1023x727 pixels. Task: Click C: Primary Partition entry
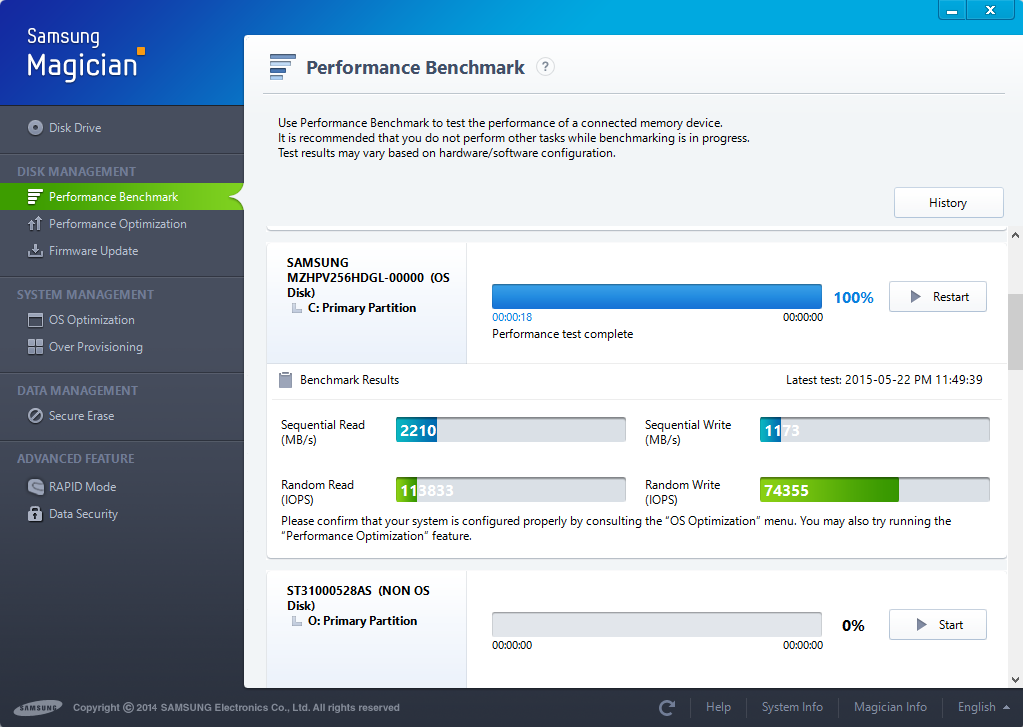(x=361, y=308)
